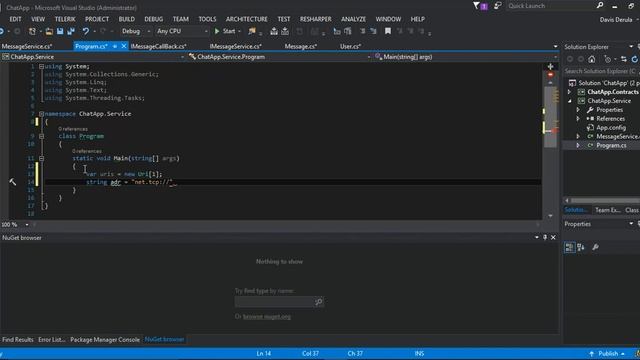This screenshot has width=640, height=360.
Task: Click Publish in the status bar
Action: click(x=607, y=353)
